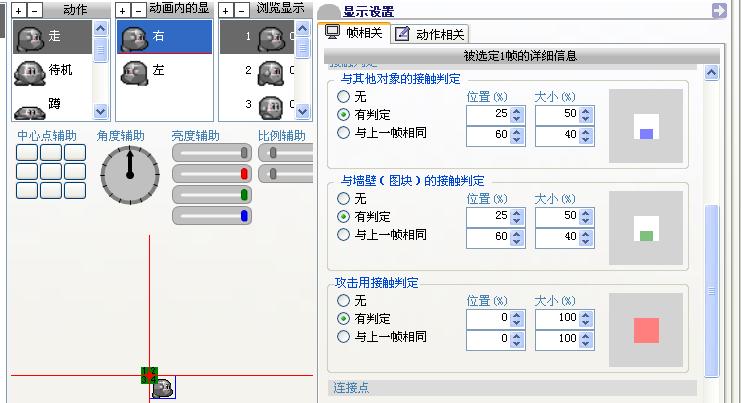
Task: Click the lower 比例辅助 slider
Action: pyautogui.click(x=286, y=174)
